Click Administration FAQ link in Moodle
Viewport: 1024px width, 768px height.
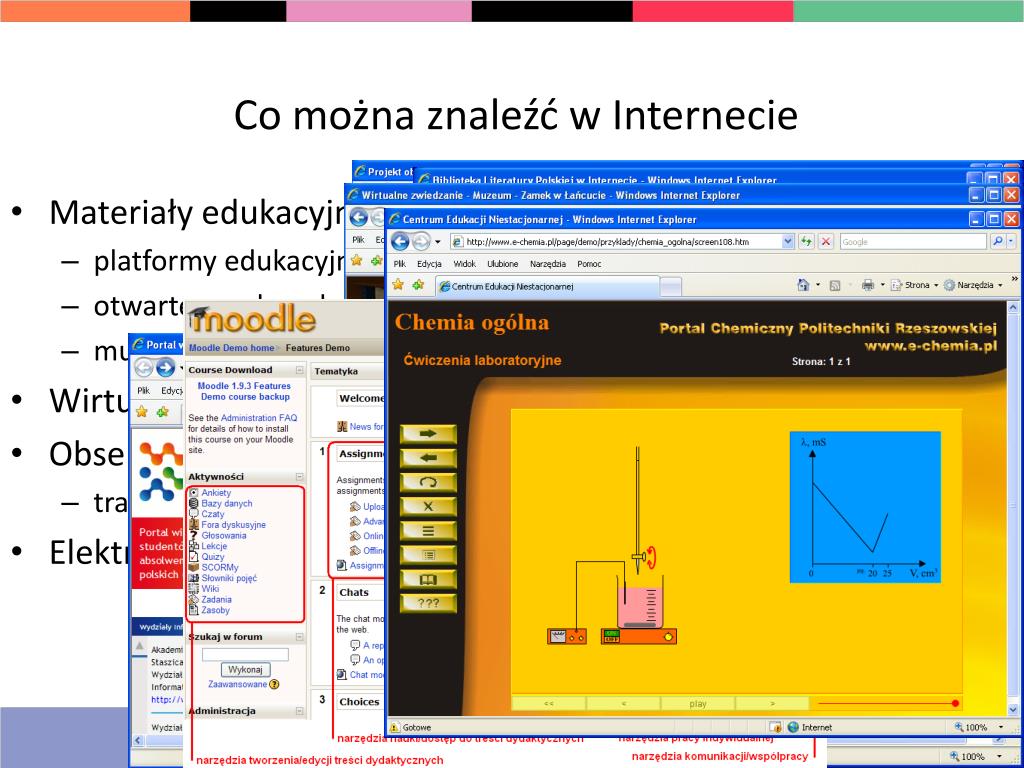(x=259, y=418)
